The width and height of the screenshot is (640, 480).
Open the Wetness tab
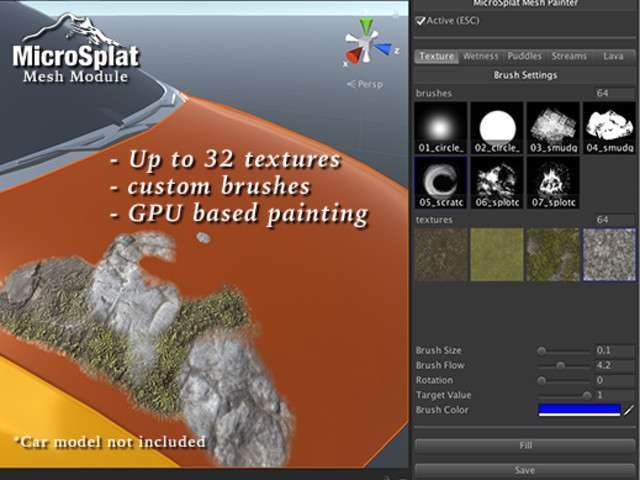[x=480, y=56]
